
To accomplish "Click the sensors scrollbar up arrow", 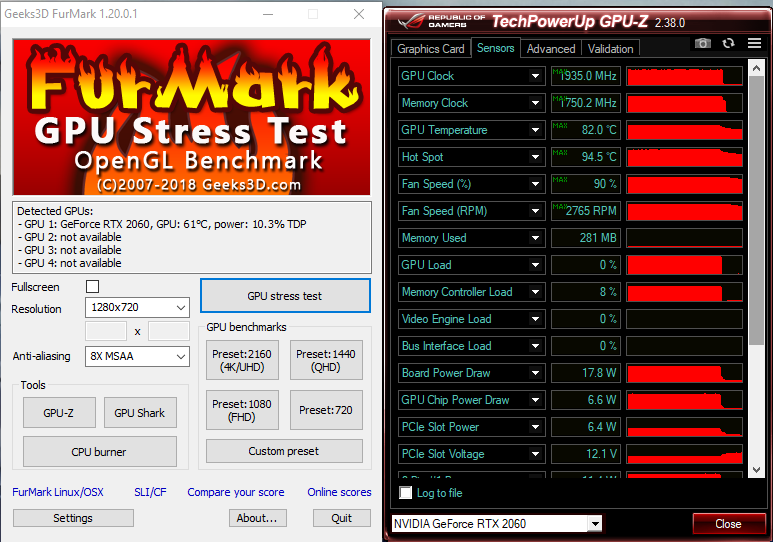I will (x=756, y=68).
